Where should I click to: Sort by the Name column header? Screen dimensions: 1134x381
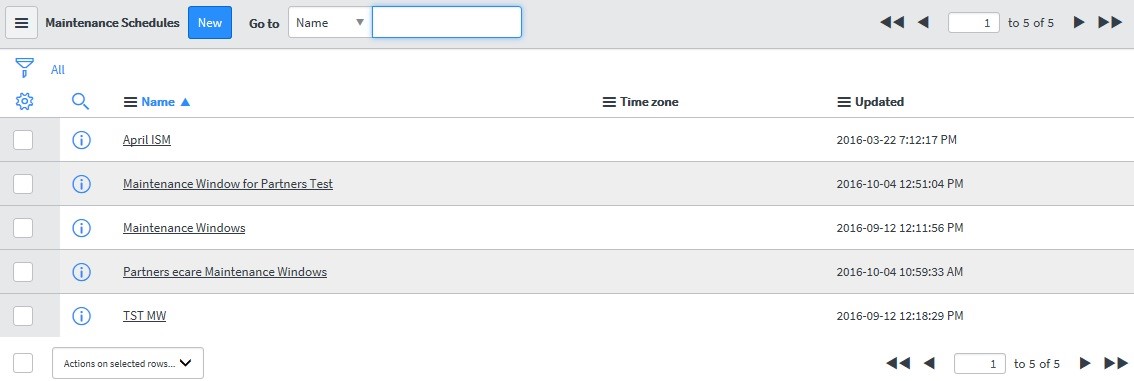(158, 102)
